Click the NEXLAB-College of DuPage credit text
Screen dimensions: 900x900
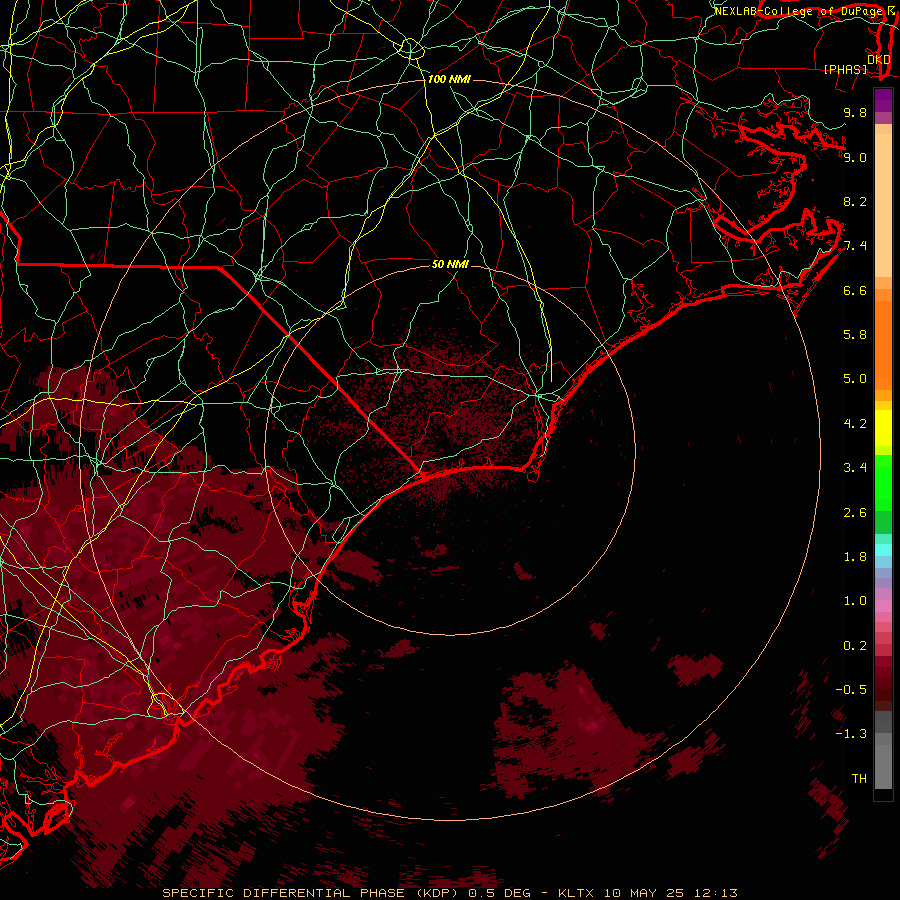801,11
